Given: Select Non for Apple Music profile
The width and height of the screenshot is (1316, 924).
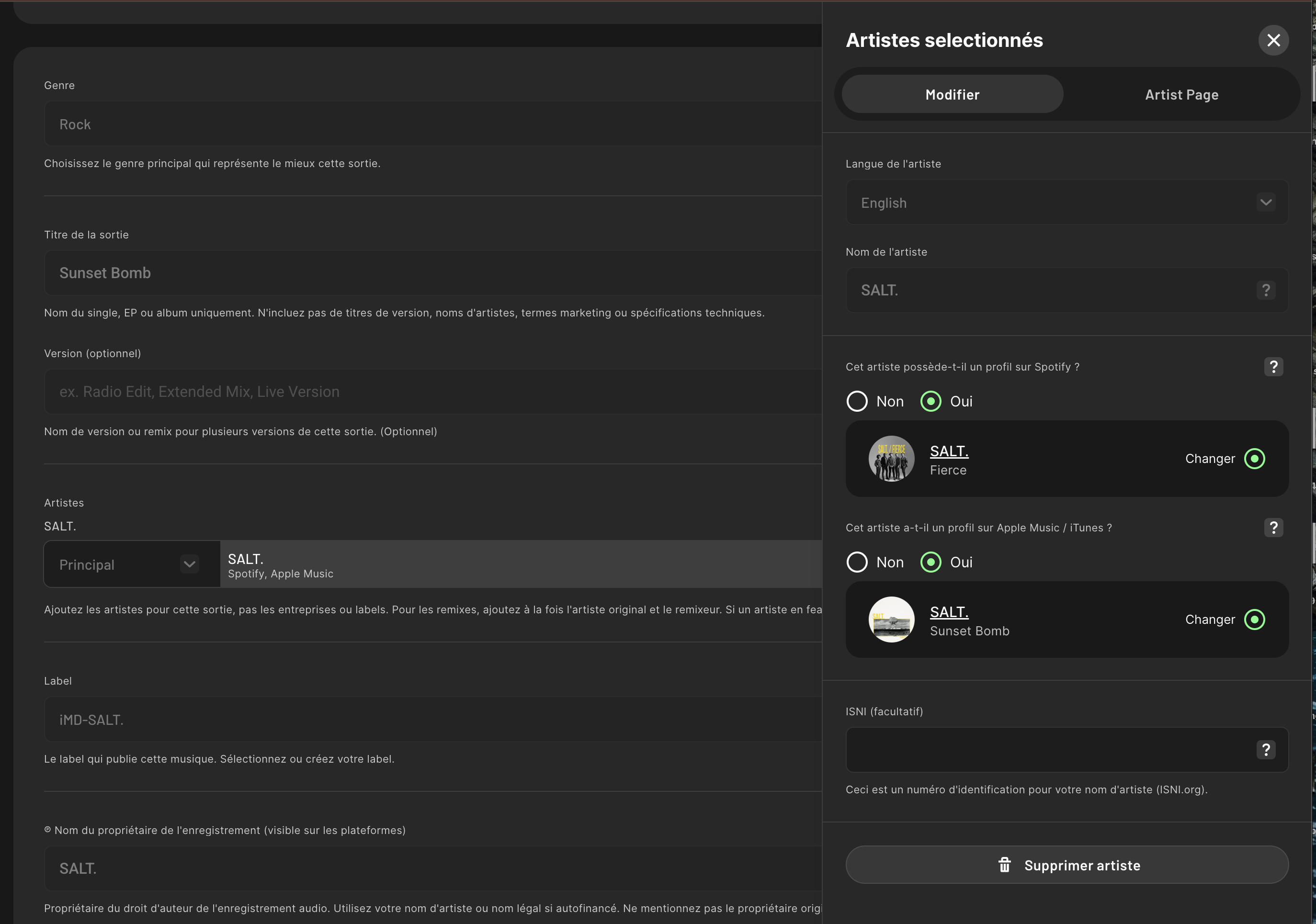Looking at the screenshot, I should click(857, 563).
